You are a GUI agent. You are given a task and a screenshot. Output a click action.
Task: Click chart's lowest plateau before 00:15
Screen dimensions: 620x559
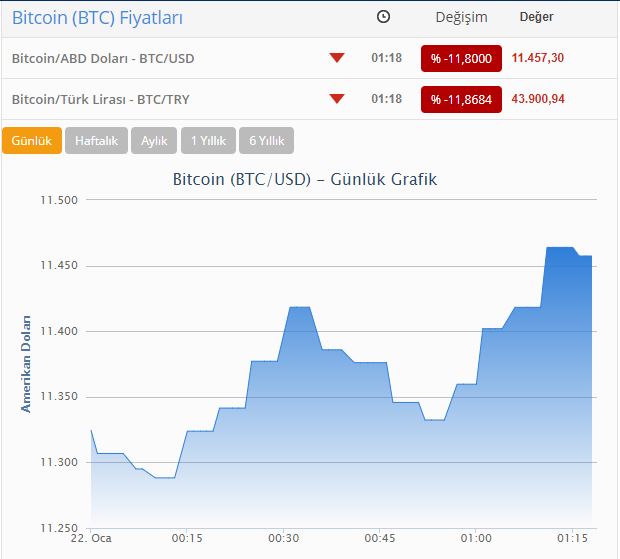[164, 478]
